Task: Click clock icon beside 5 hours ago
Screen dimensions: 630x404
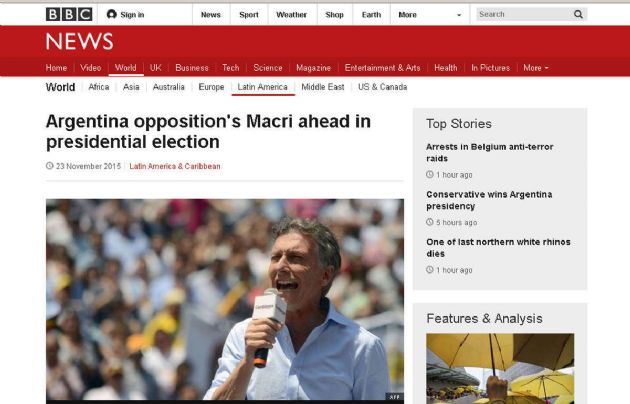Action: coord(430,222)
